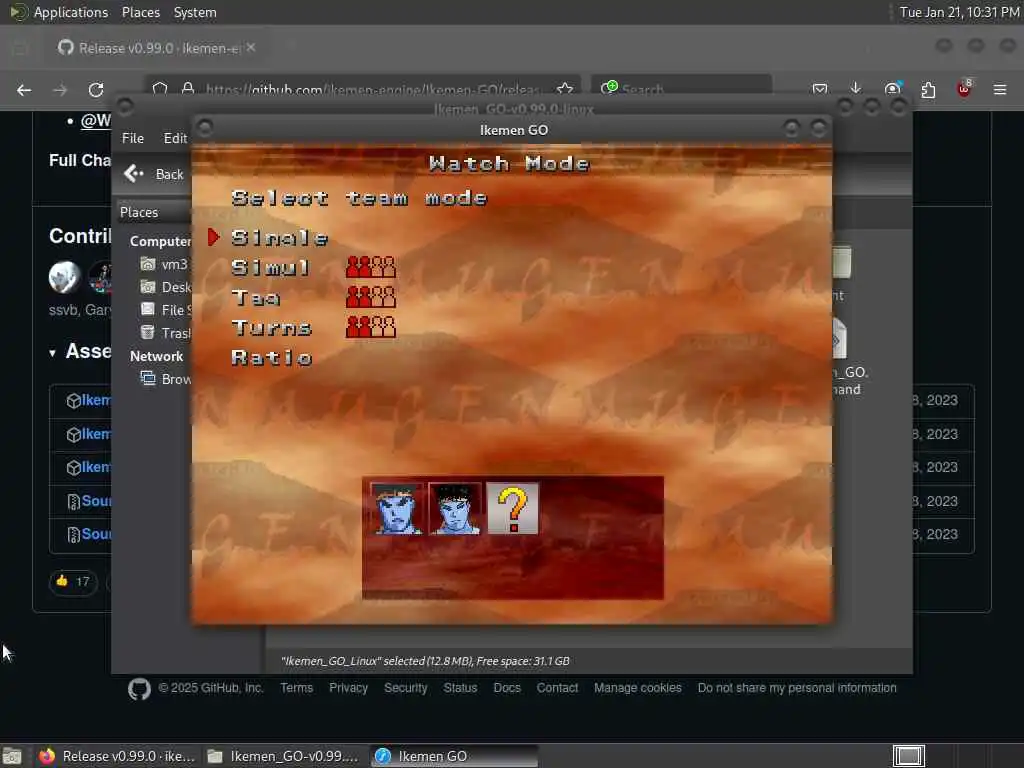
Task: Reload the GitHub release page
Action: click(96, 90)
